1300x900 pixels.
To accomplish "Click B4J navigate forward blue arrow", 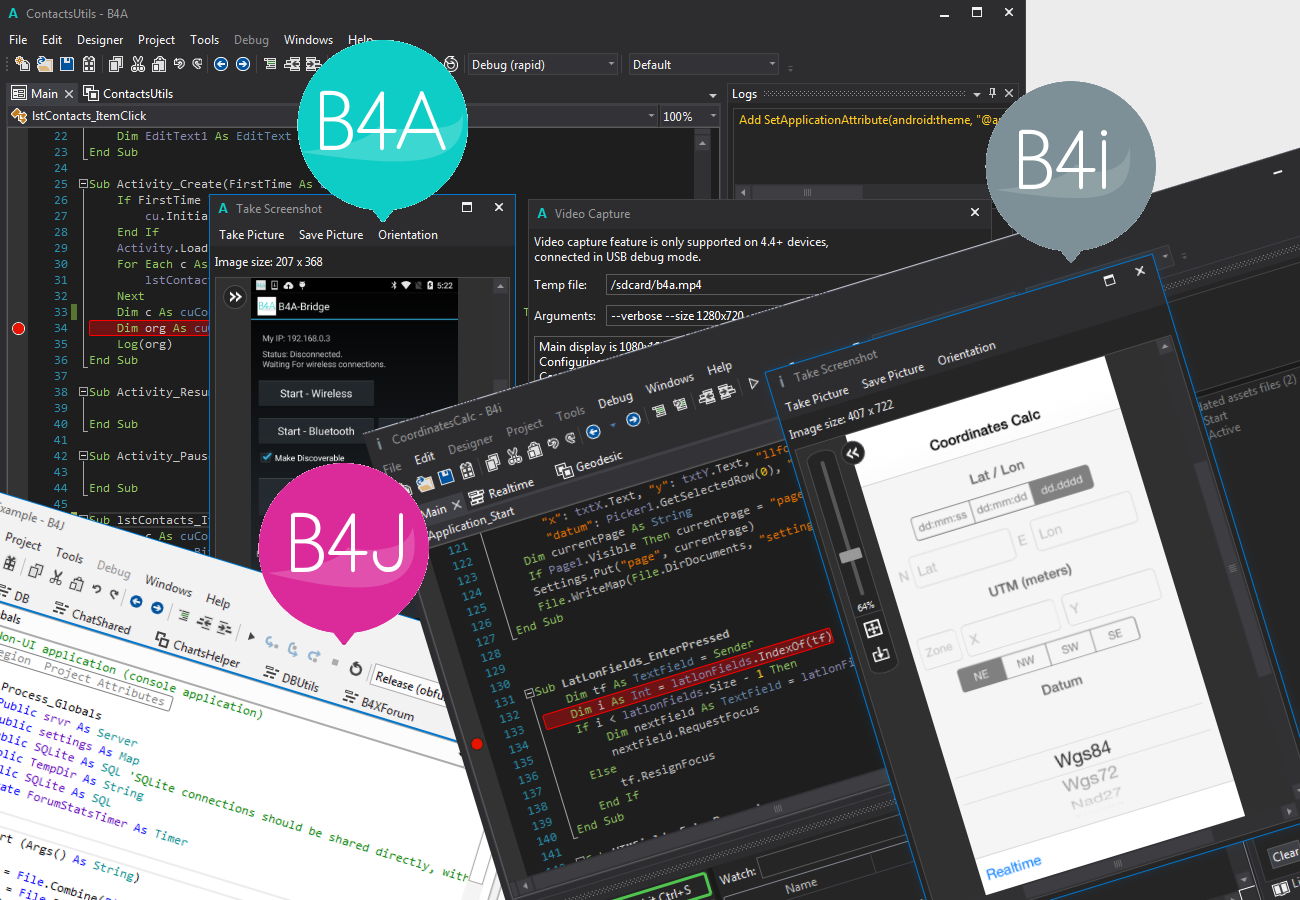I will [157, 607].
